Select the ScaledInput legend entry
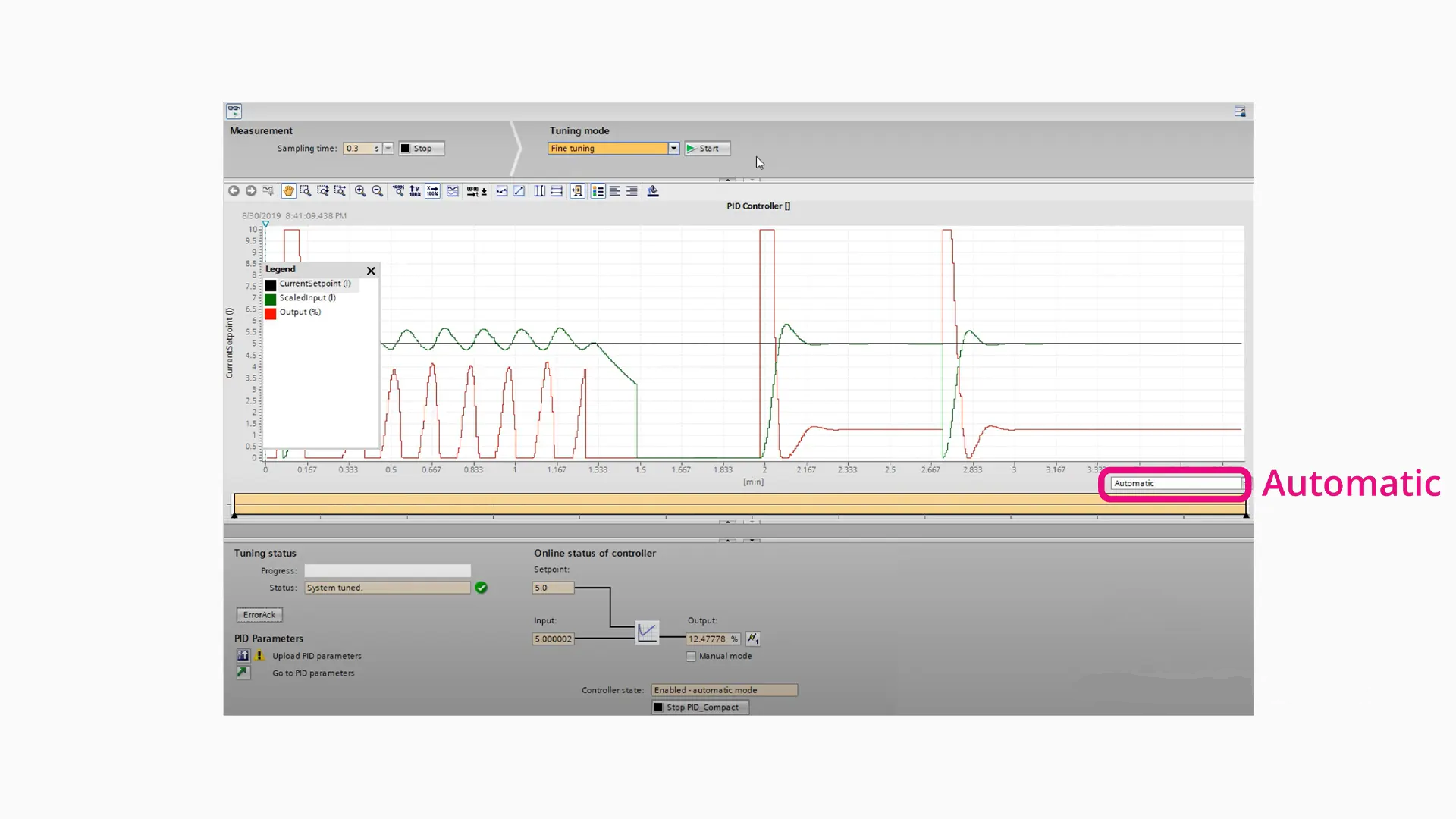Viewport: 1456px width, 819px height. pos(307,298)
